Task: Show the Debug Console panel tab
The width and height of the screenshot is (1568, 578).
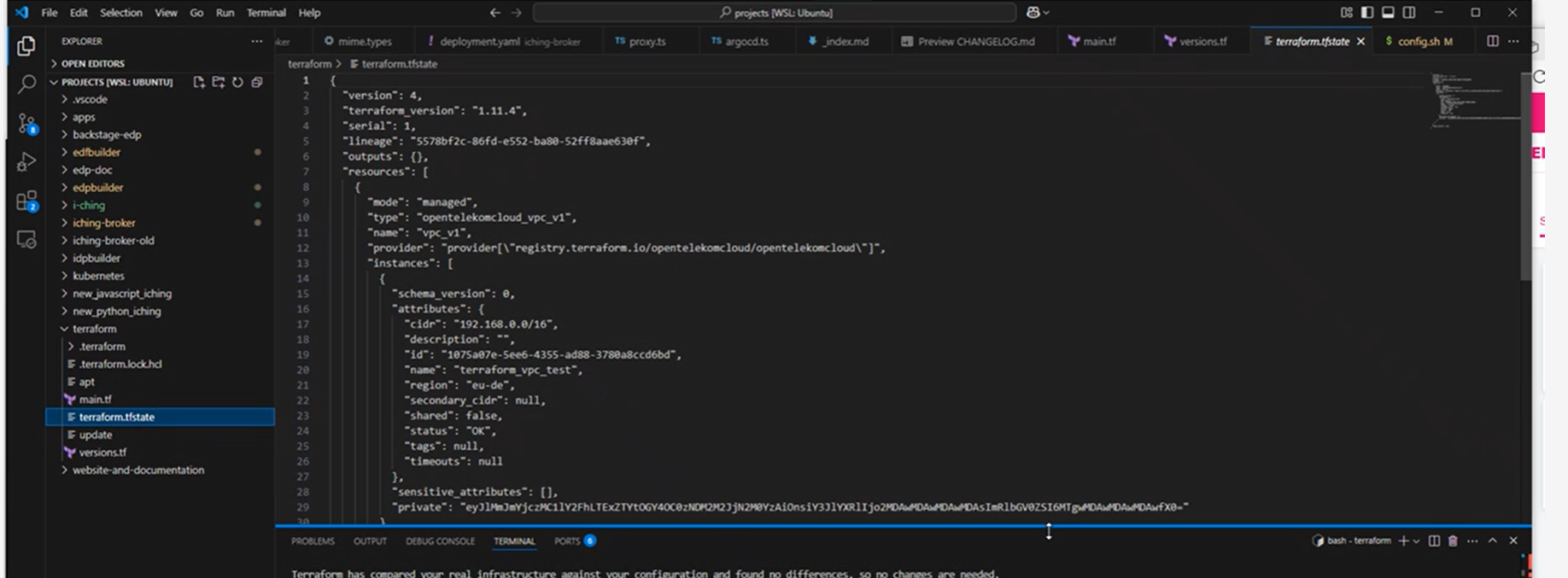Action: [440, 541]
